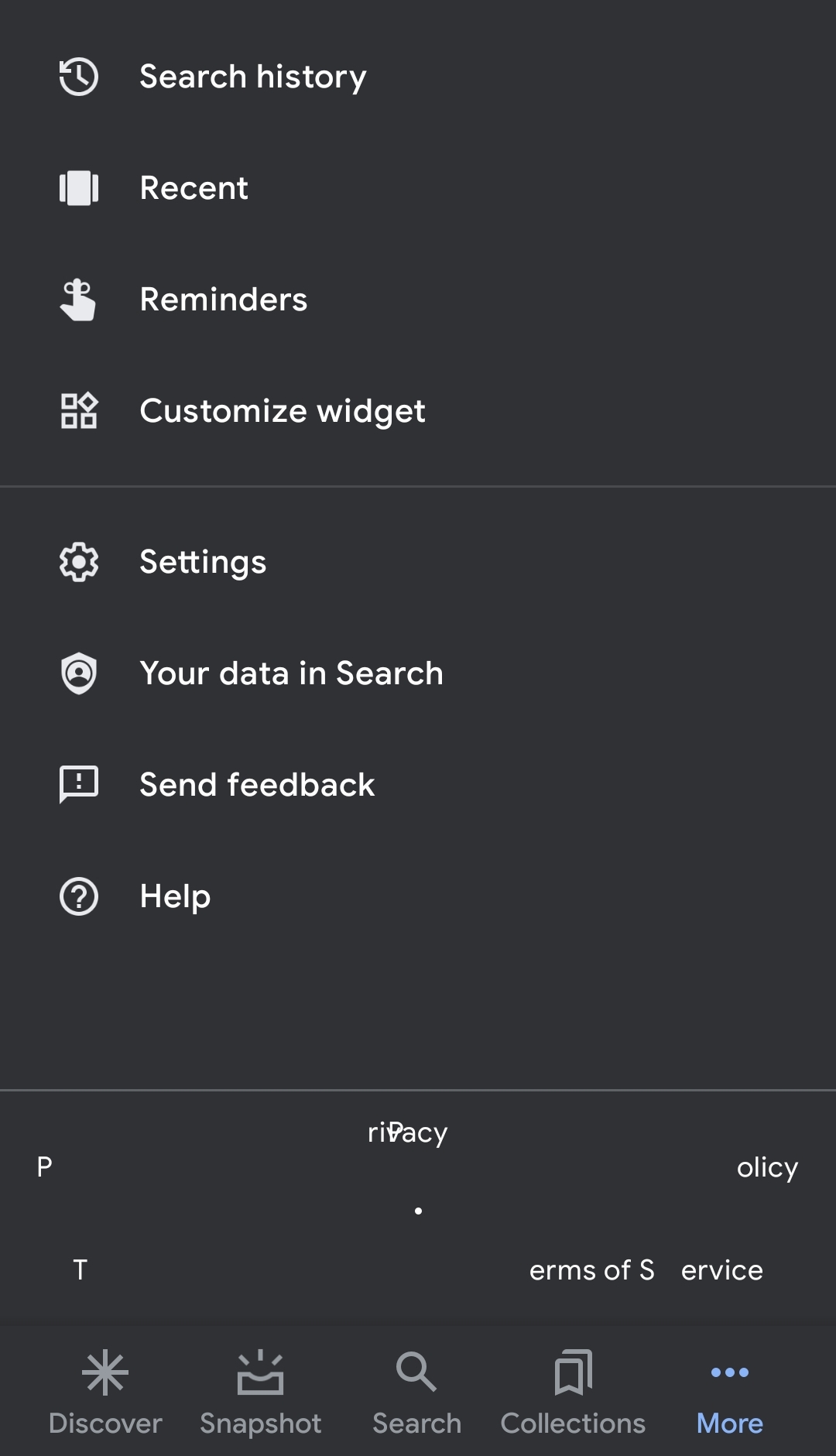Select Customize widget option
This screenshot has height=1456, width=836.
[282, 411]
